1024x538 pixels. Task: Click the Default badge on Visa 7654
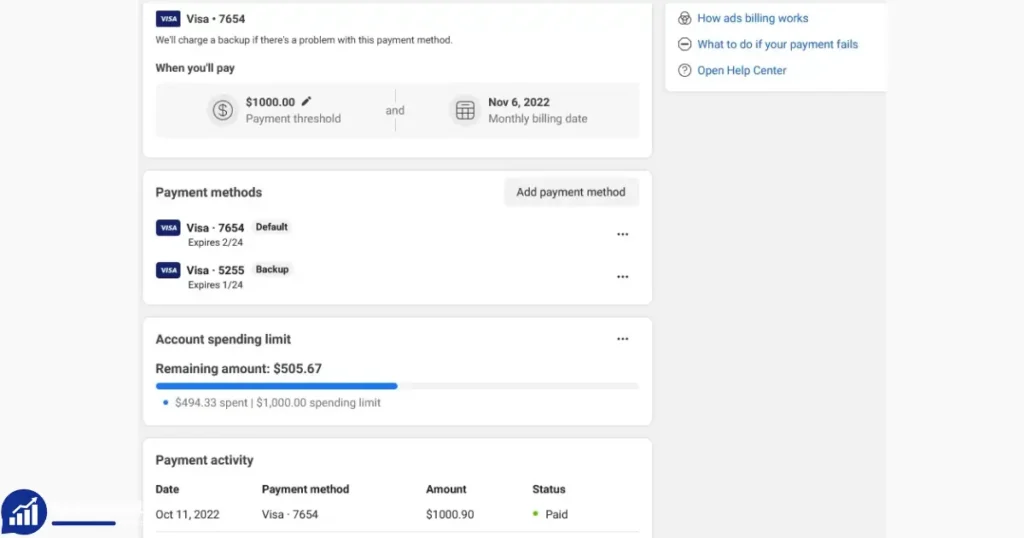point(271,227)
